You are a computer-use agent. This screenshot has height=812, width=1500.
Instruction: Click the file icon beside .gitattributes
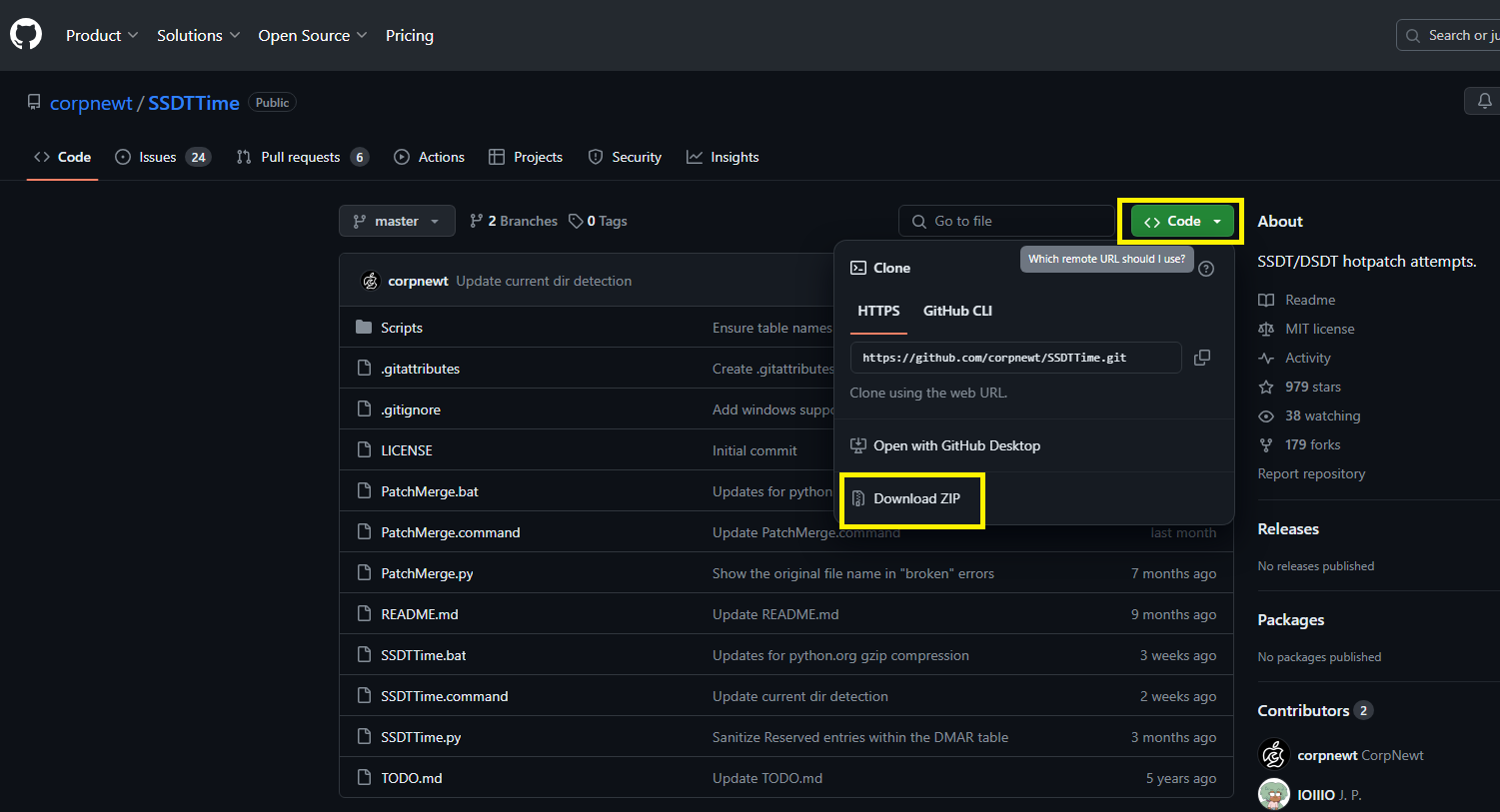(364, 369)
